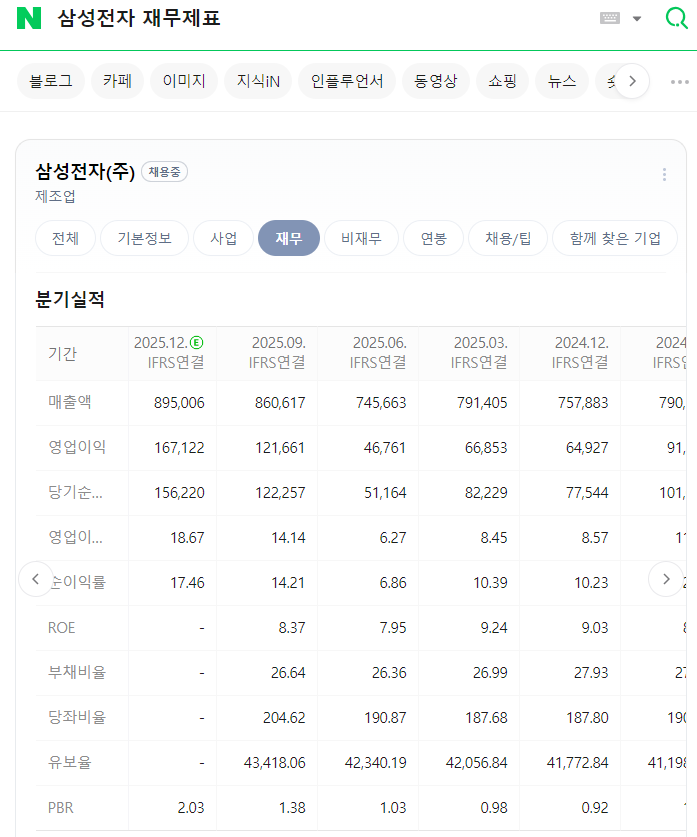Open the 기본정보 tab
Image resolution: width=697 pixels, height=837 pixels.
tap(144, 238)
